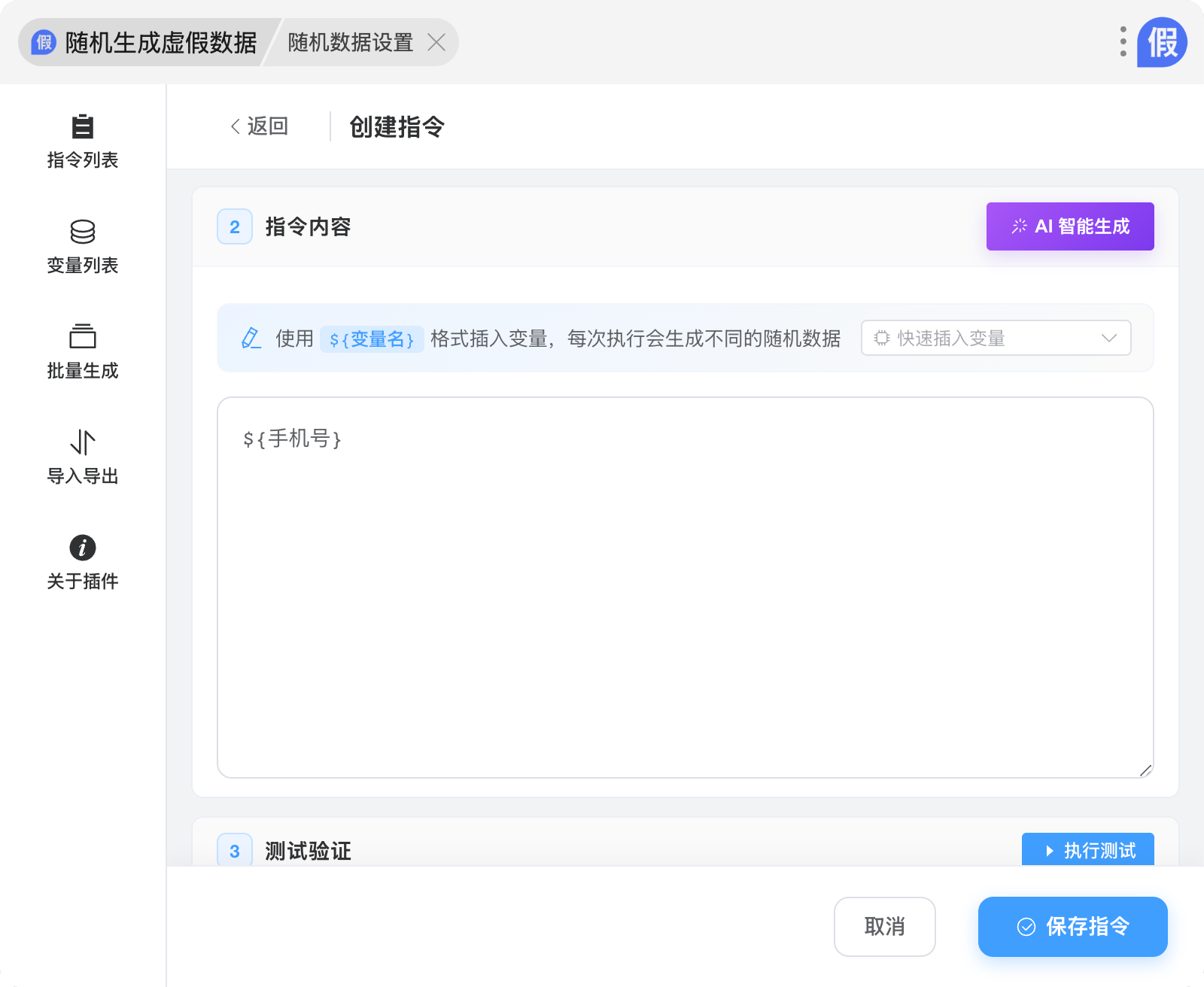Open the 关于插件 info icon
This screenshot has height=987, width=1204.
pos(82,548)
